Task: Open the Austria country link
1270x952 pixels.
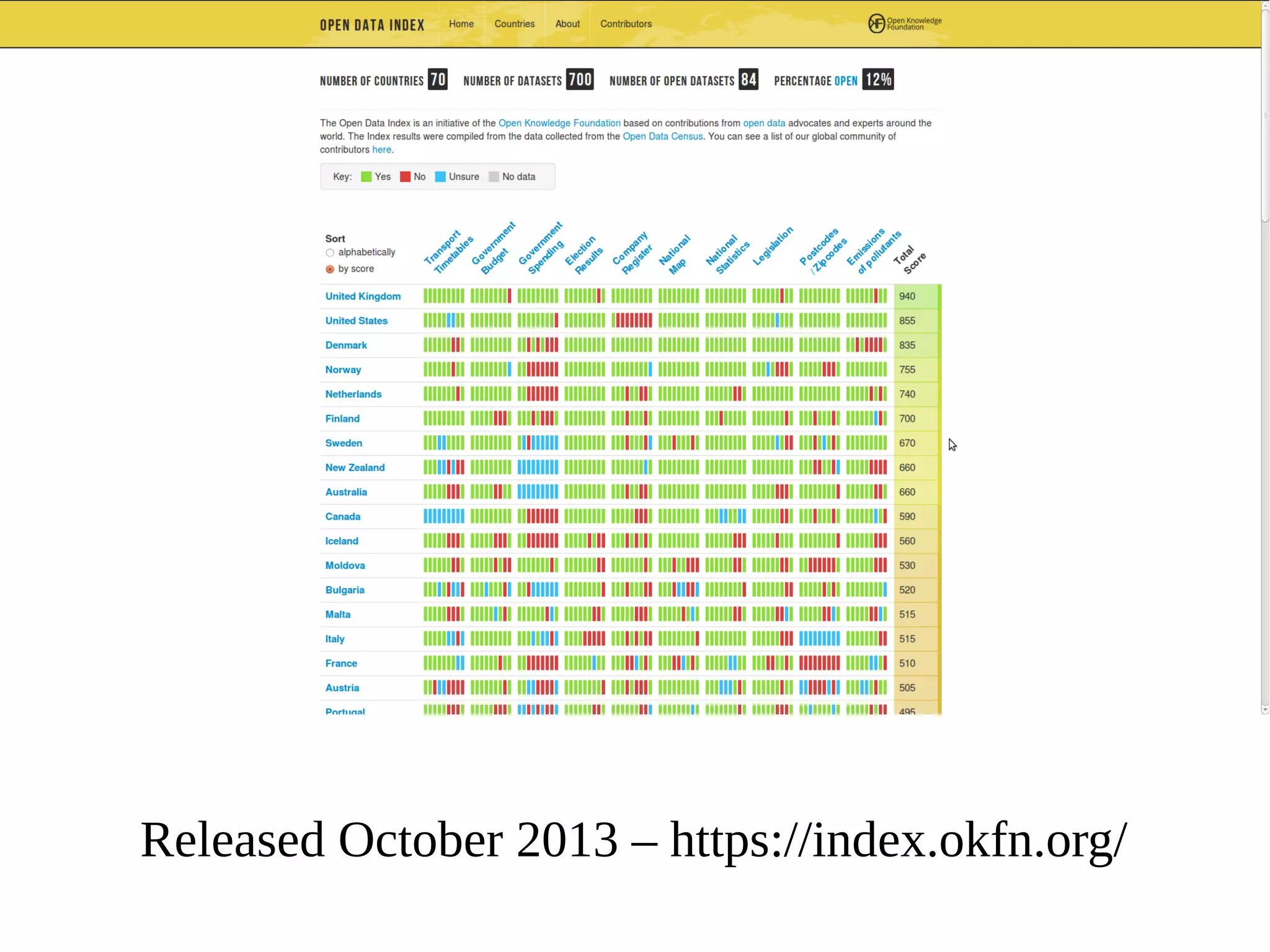Action: pyautogui.click(x=342, y=688)
